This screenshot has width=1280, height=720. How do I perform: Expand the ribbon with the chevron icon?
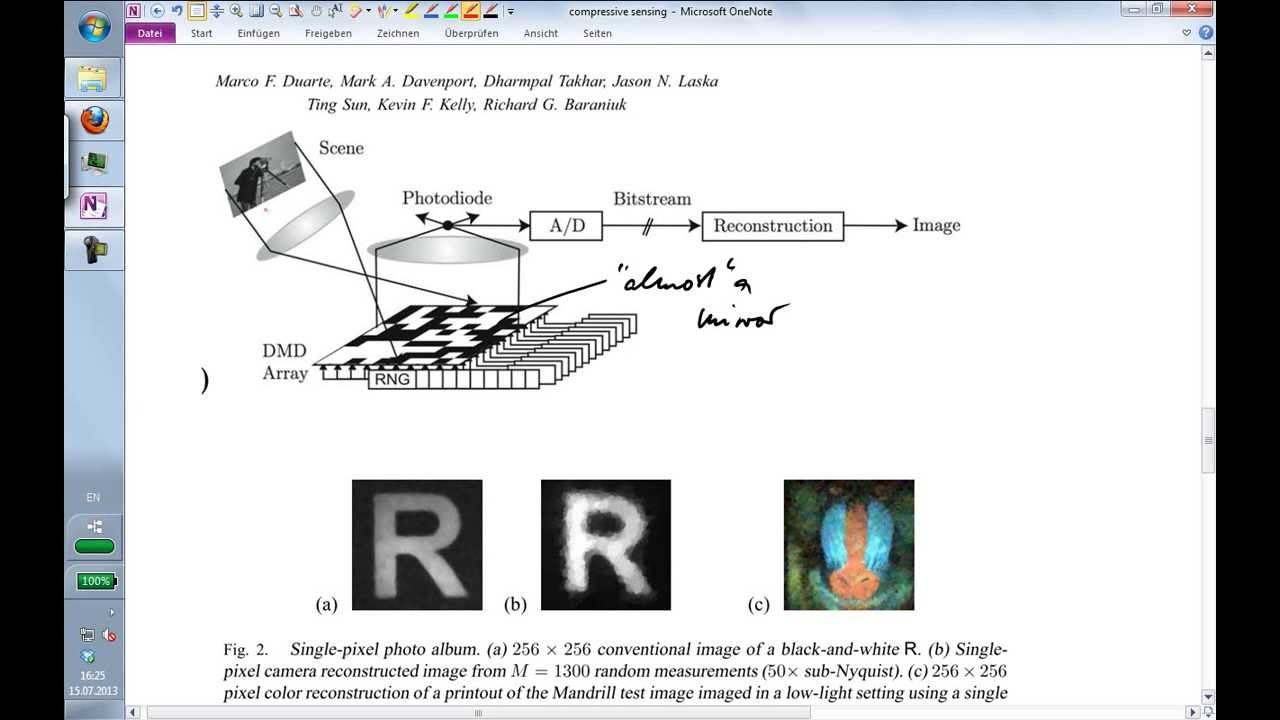[1187, 33]
